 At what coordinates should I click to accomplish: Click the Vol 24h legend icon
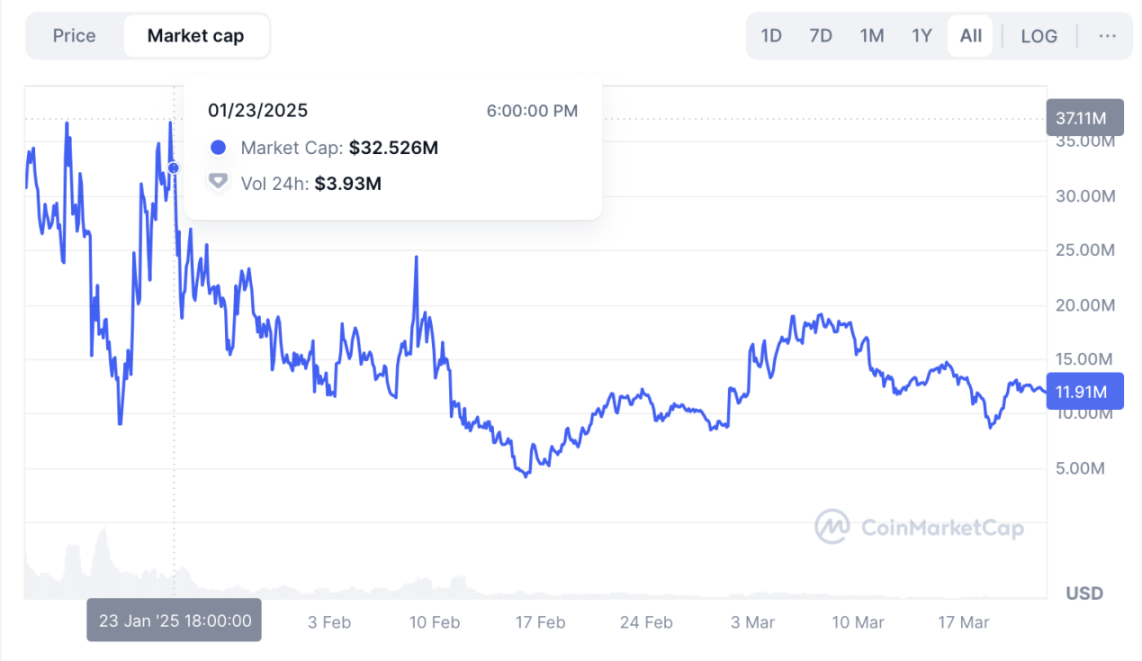coord(218,183)
